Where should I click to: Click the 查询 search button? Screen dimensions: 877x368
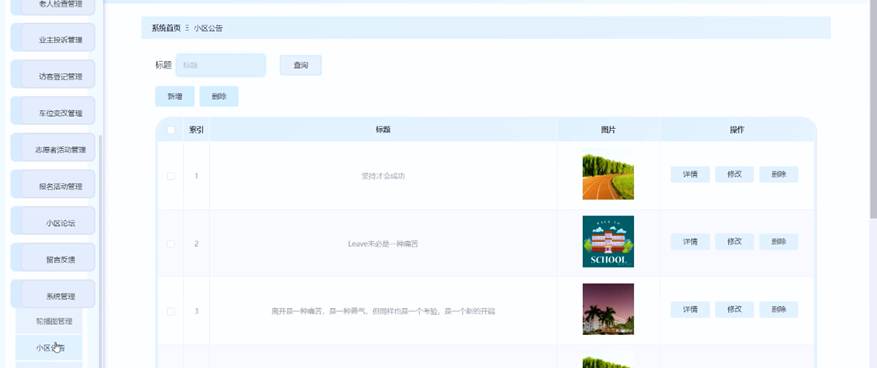301,65
